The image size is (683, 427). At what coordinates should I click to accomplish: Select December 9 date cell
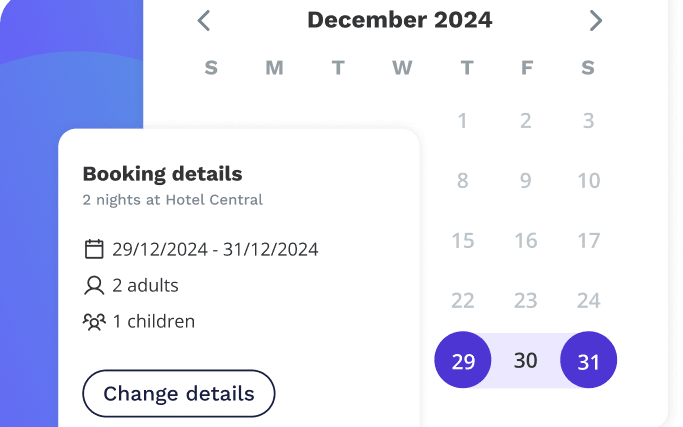tap(526, 181)
